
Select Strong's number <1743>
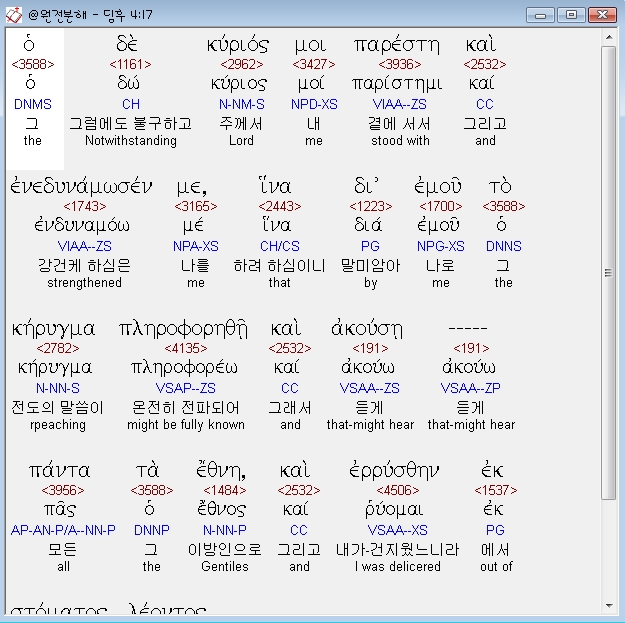[x=85, y=206]
